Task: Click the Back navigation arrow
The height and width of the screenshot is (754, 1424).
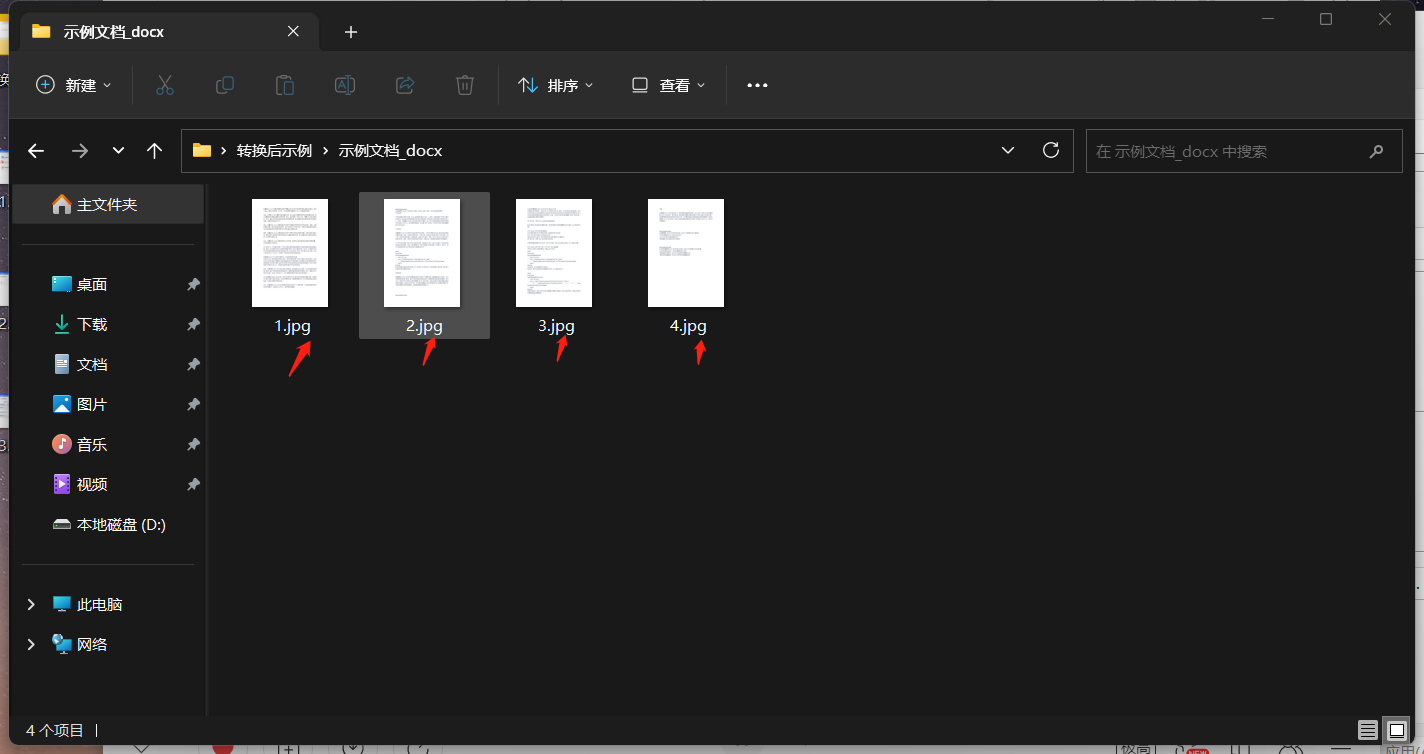Action: (36, 150)
